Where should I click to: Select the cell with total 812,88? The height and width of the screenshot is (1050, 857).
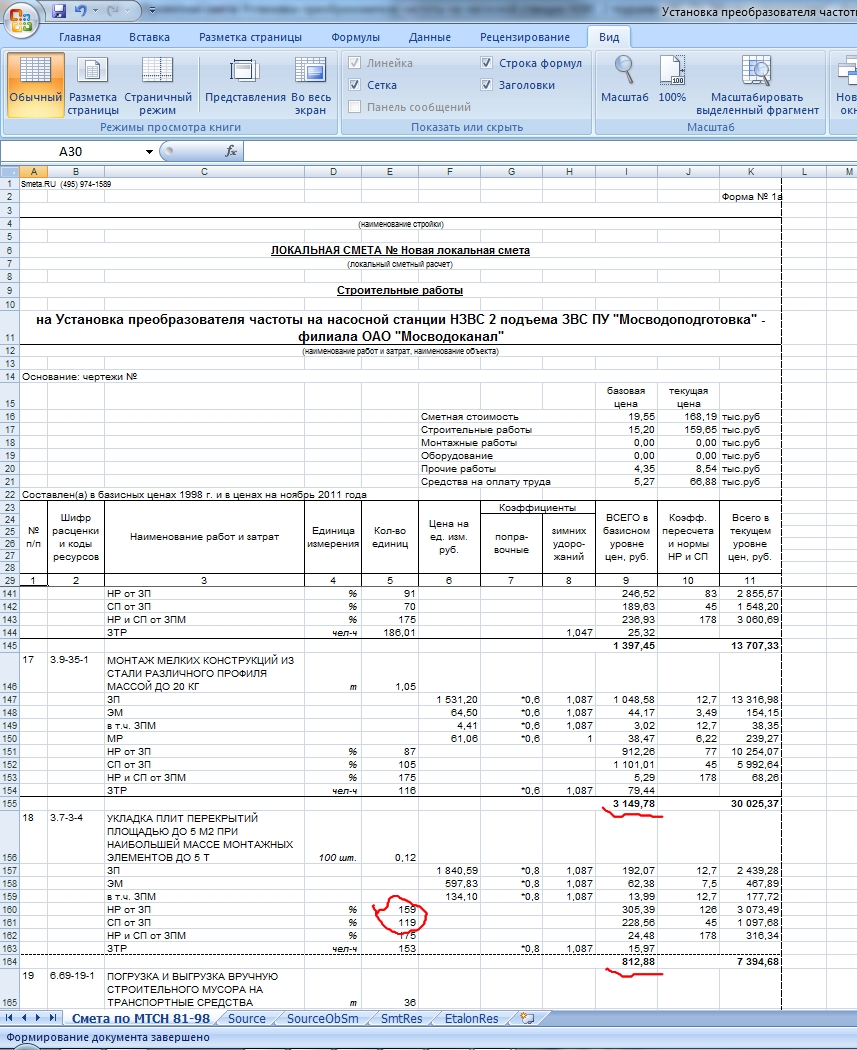[x=626, y=962]
